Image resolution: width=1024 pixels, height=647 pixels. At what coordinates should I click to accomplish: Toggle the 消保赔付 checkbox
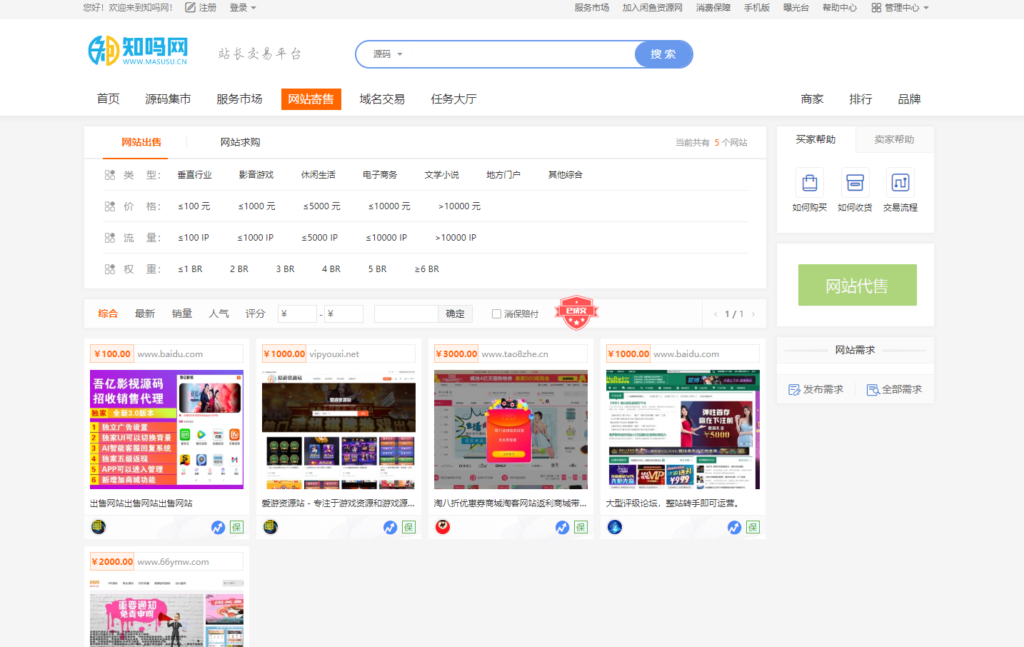(496, 314)
